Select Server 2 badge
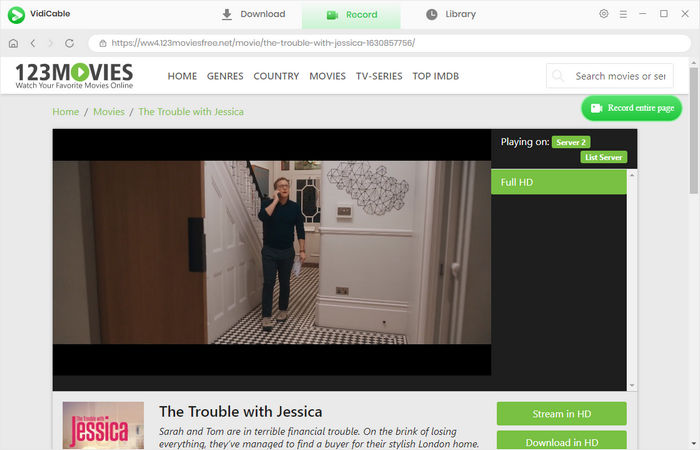This screenshot has width=700, height=450. (571, 142)
